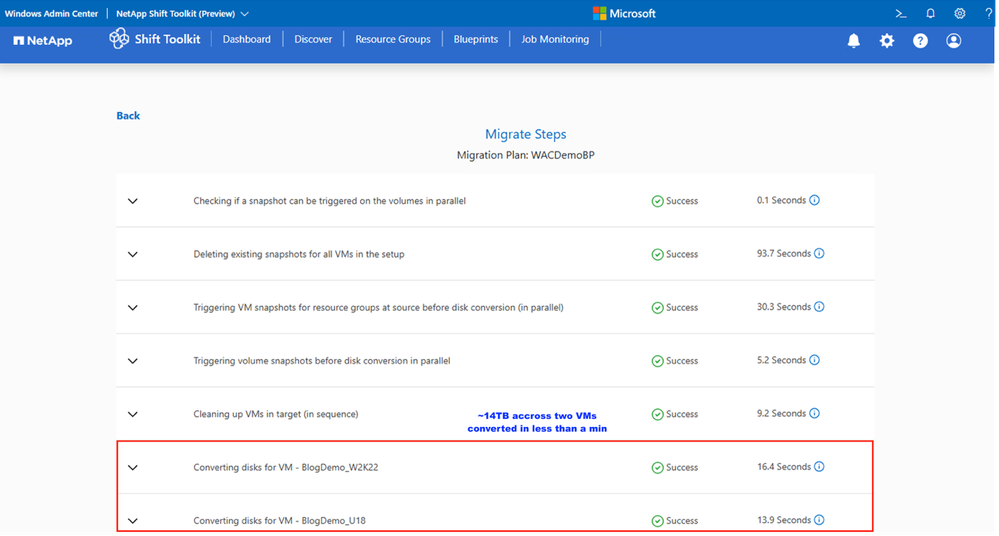
Task: Click the Back link
Action: 128,116
